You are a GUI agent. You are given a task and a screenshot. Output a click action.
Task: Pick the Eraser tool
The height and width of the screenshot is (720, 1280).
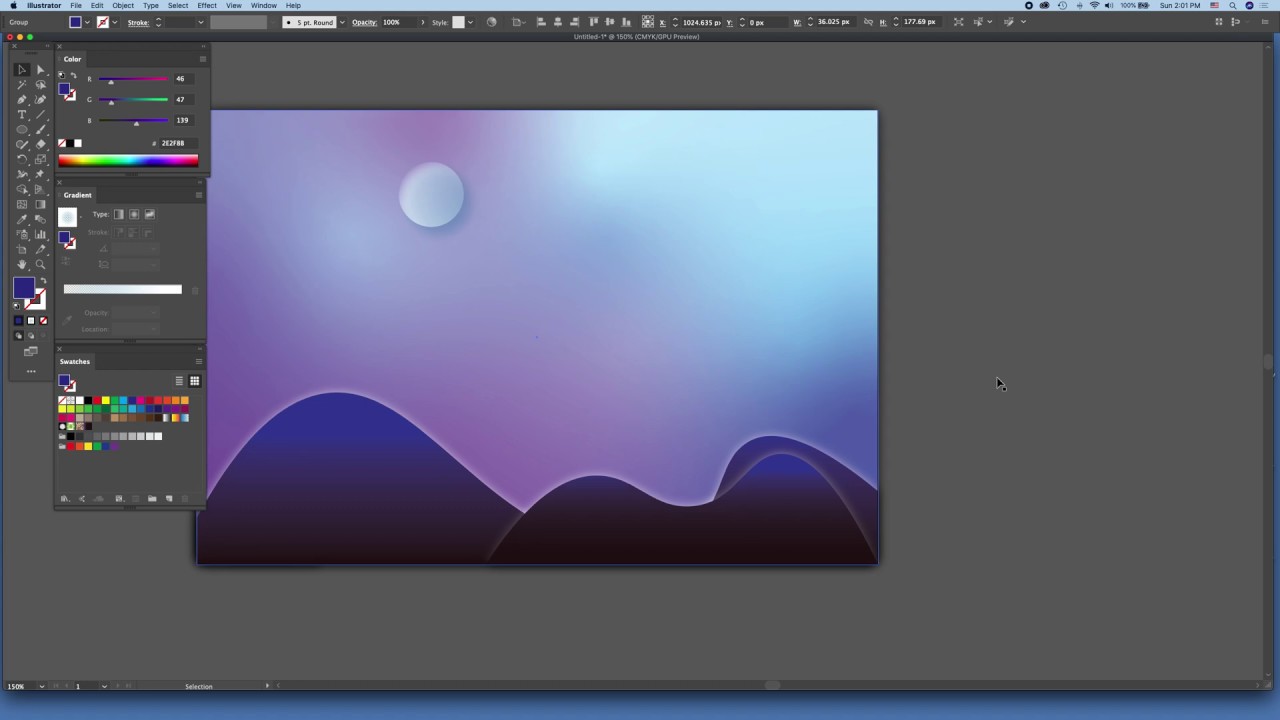click(x=41, y=144)
